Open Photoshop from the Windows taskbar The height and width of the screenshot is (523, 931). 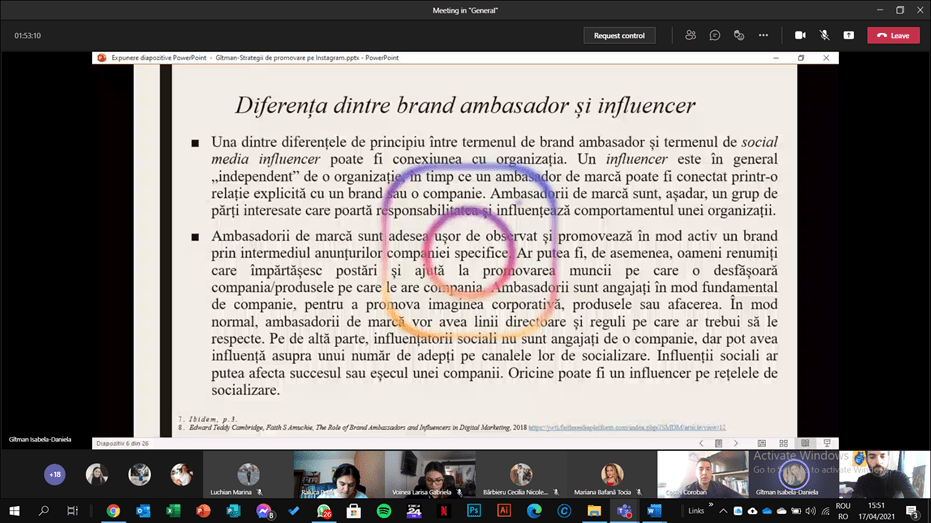click(474, 511)
